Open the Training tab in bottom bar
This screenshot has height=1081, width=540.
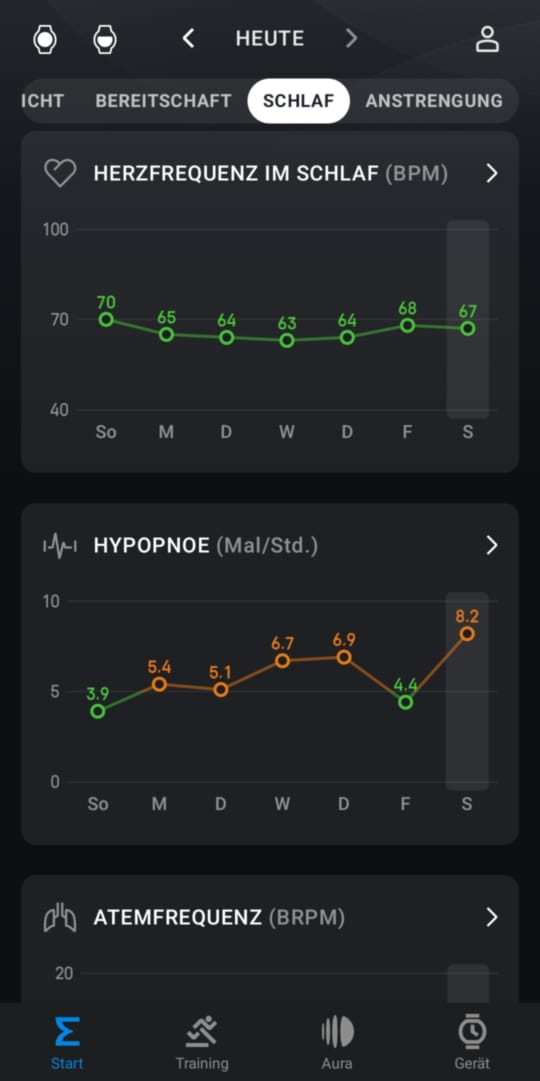[x=201, y=1042]
